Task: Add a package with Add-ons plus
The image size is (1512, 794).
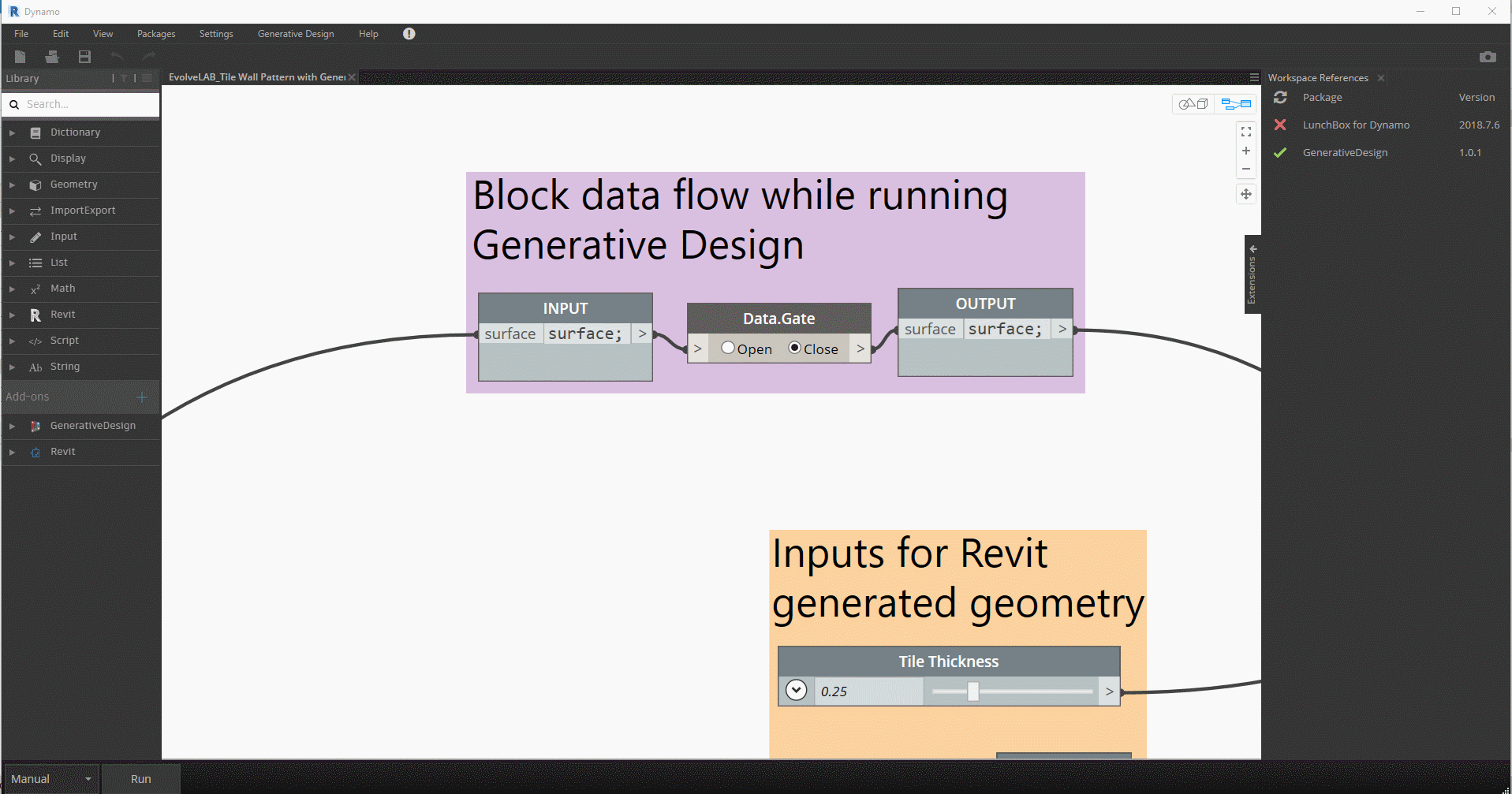Action: 142,397
